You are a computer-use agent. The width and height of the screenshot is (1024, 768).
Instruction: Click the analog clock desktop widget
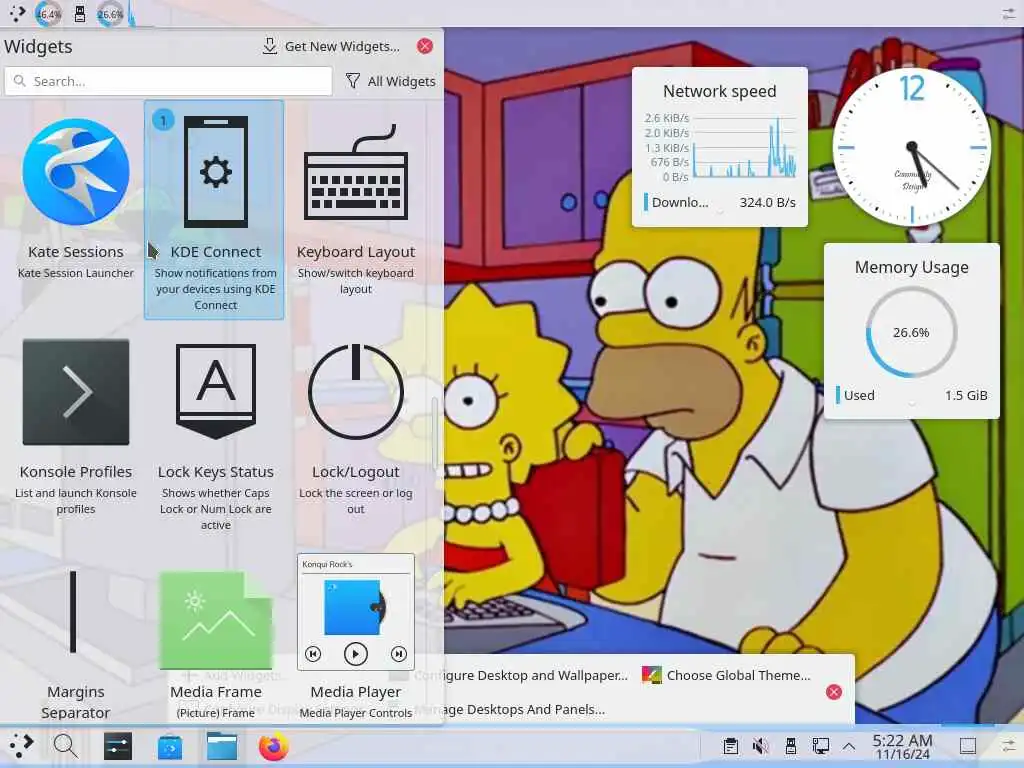912,147
